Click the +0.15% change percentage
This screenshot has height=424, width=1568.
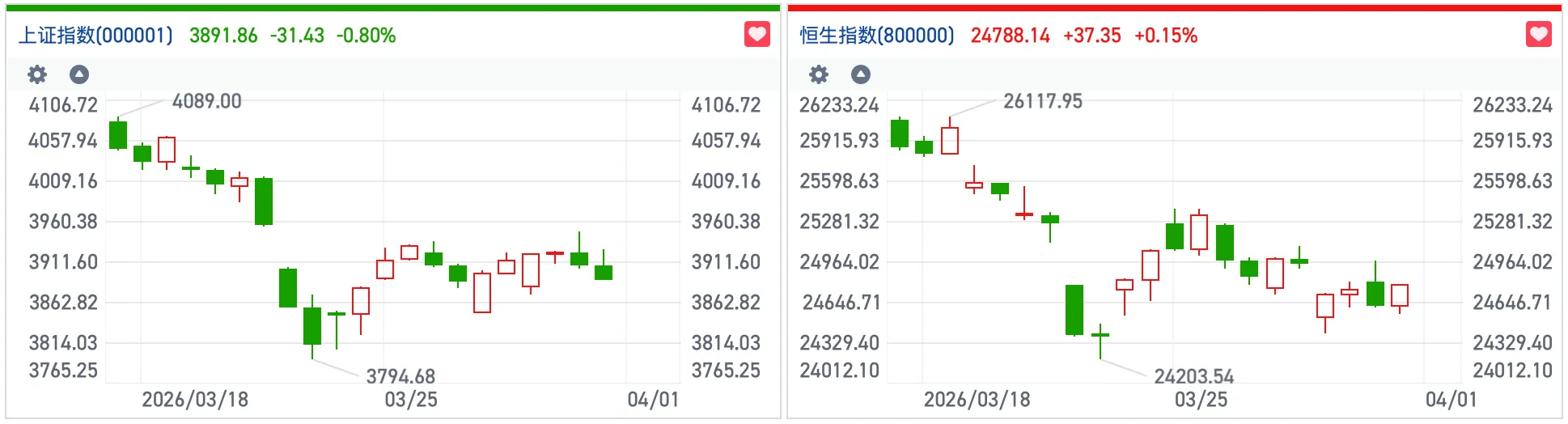pos(1165,36)
